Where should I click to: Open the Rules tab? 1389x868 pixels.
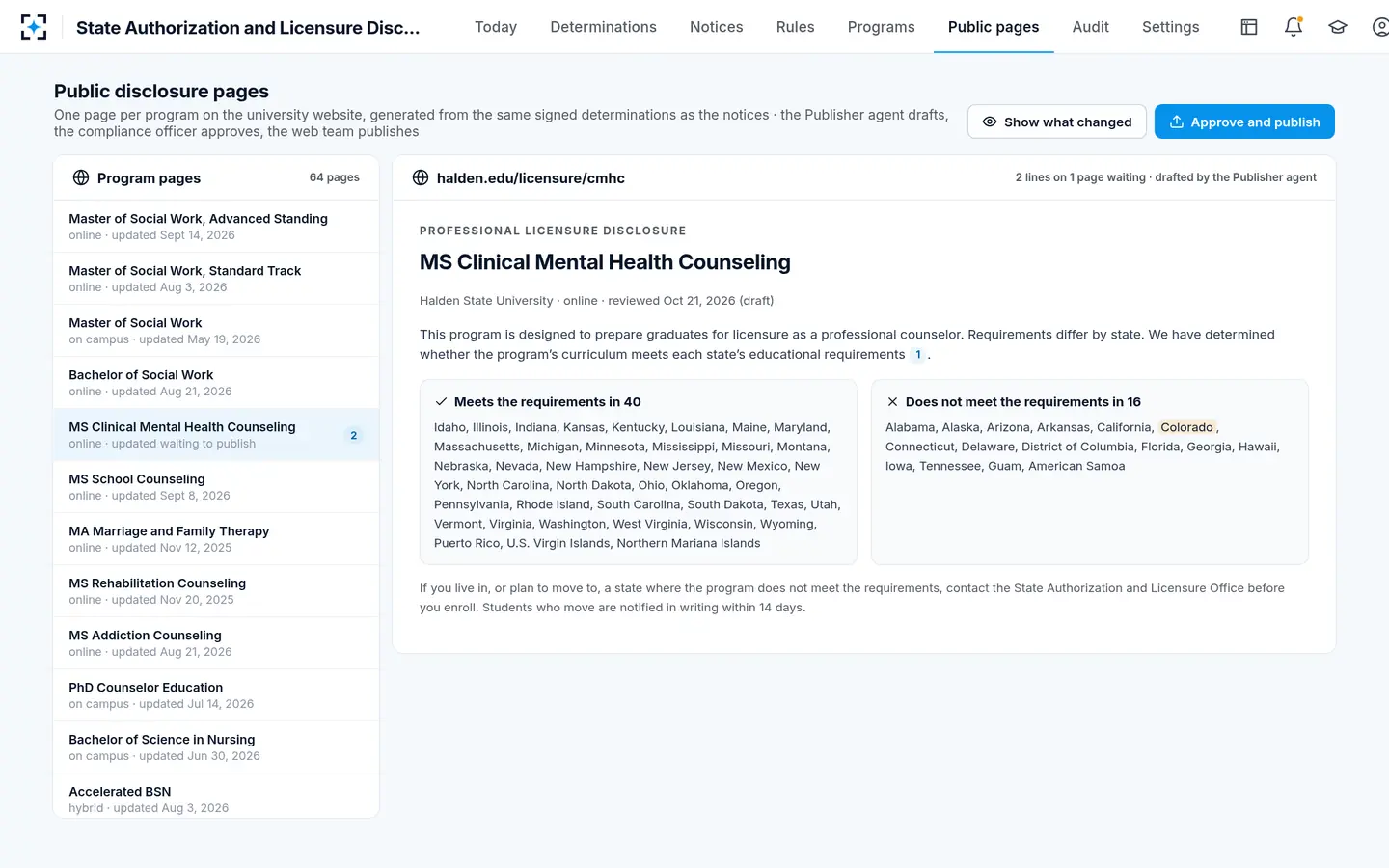[796, 27]
